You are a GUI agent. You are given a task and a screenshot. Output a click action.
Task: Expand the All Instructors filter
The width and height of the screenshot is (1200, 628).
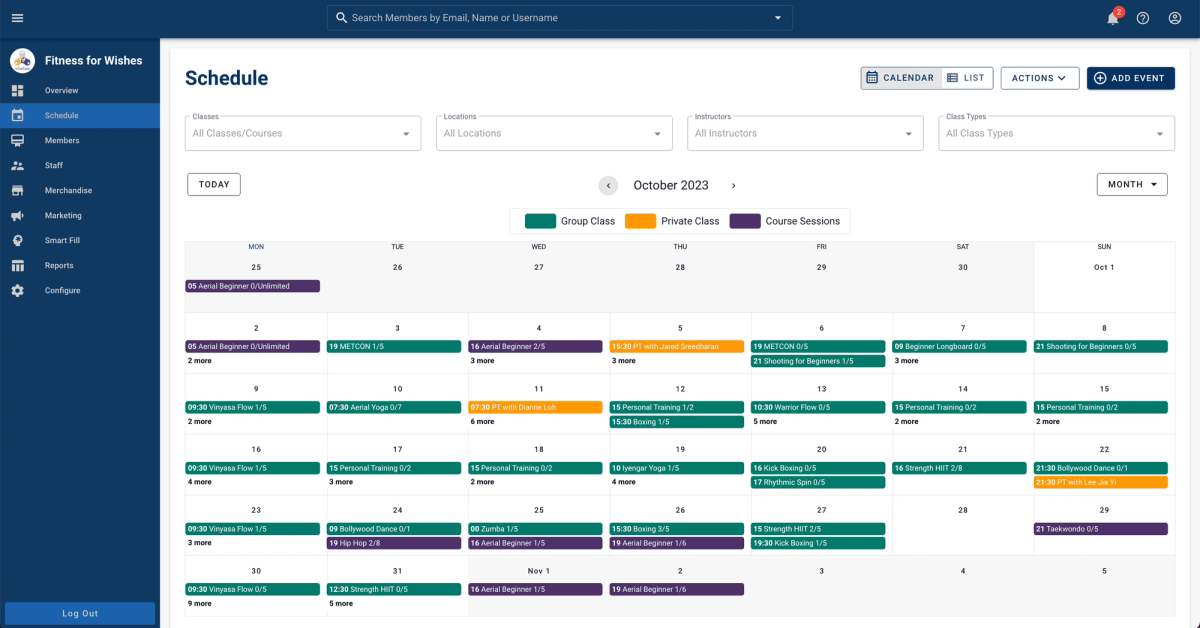pos(804,133)
